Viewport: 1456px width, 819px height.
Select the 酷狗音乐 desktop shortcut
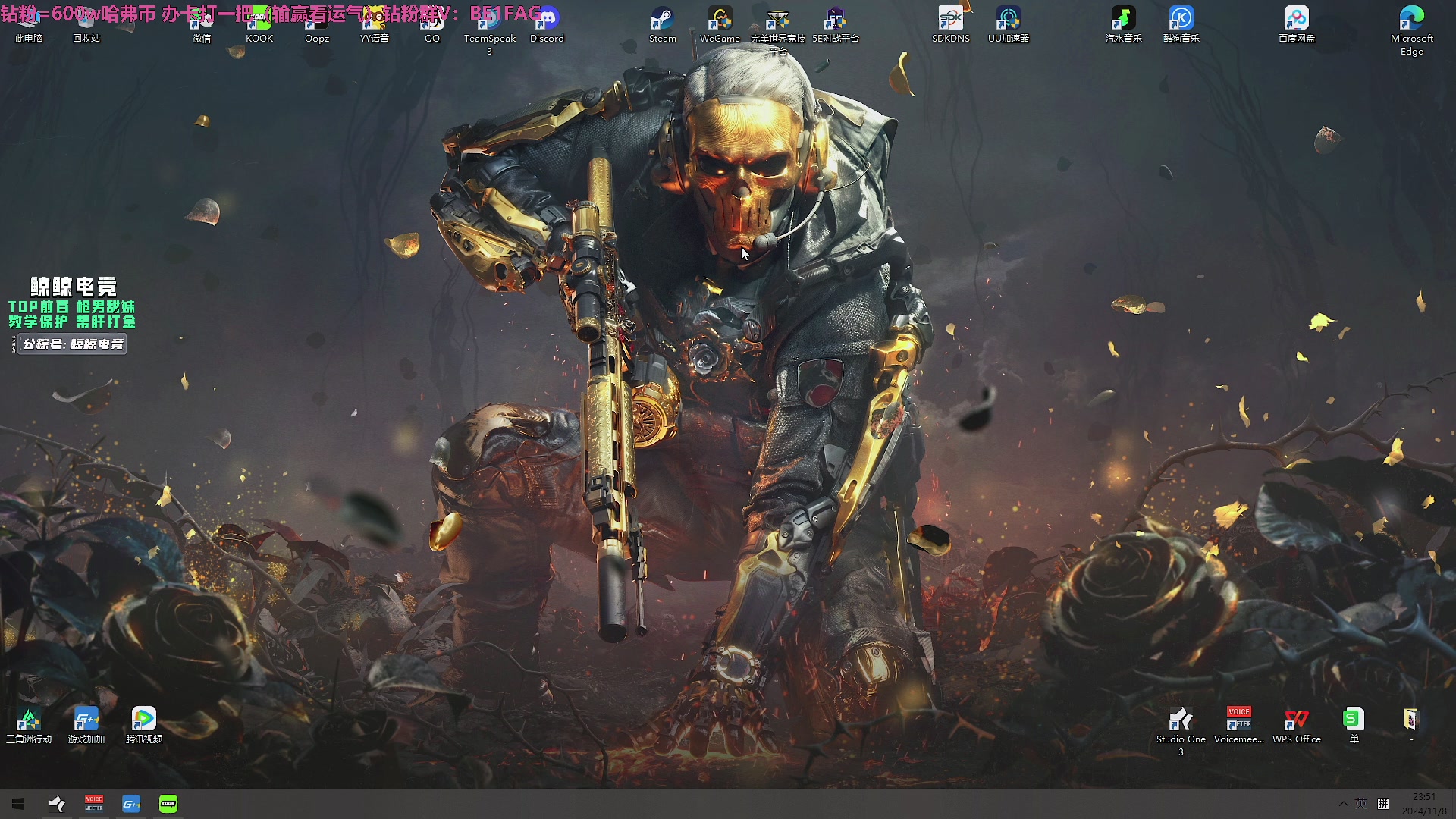click(1181, 24)
